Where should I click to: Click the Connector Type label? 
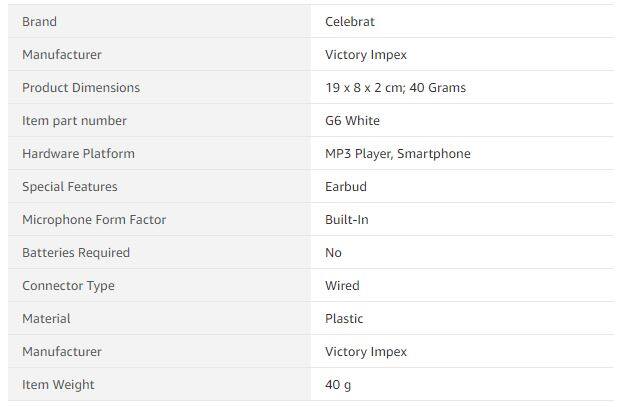68,285
